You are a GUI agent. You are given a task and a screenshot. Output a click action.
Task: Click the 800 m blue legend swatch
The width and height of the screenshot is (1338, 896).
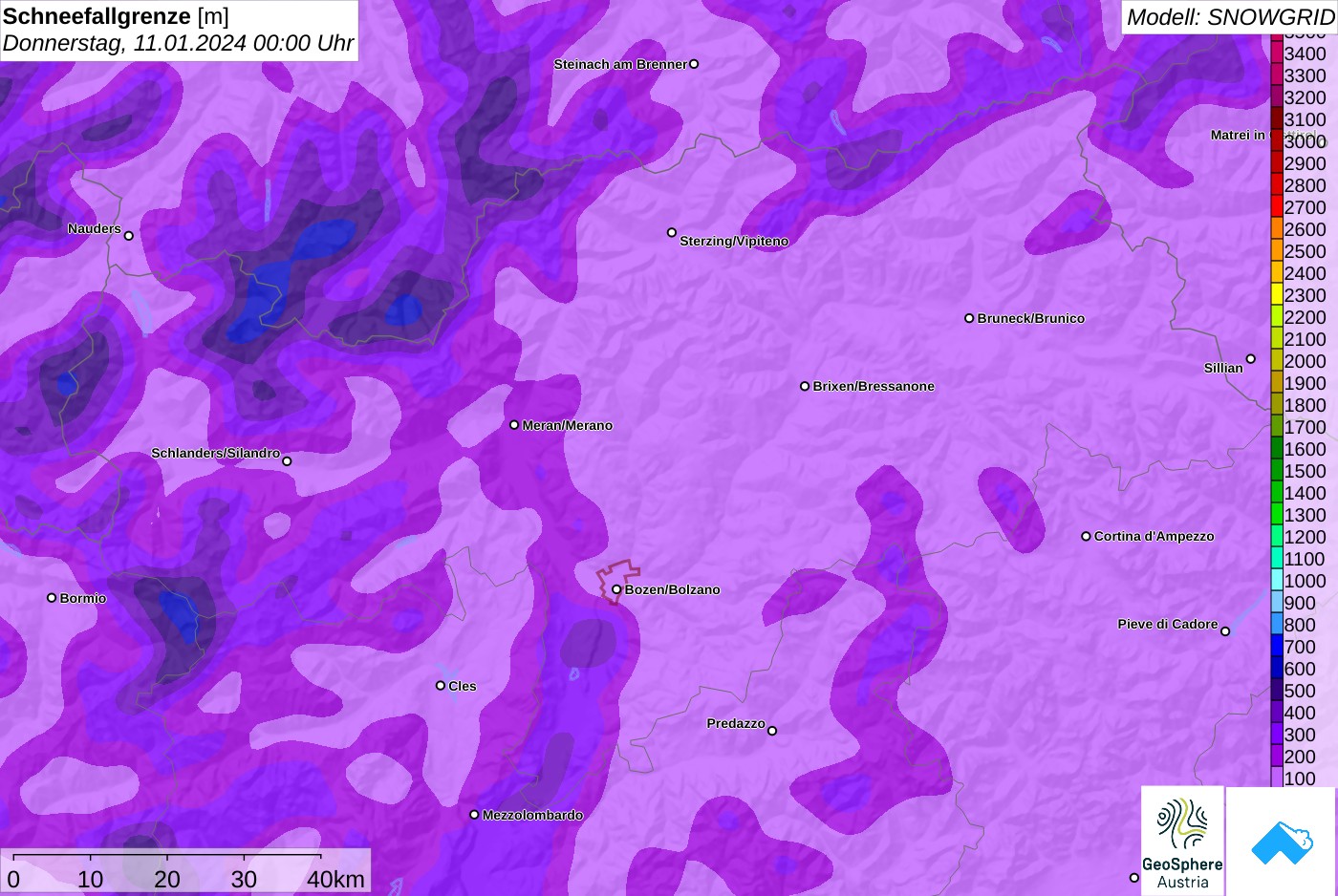1277,625
